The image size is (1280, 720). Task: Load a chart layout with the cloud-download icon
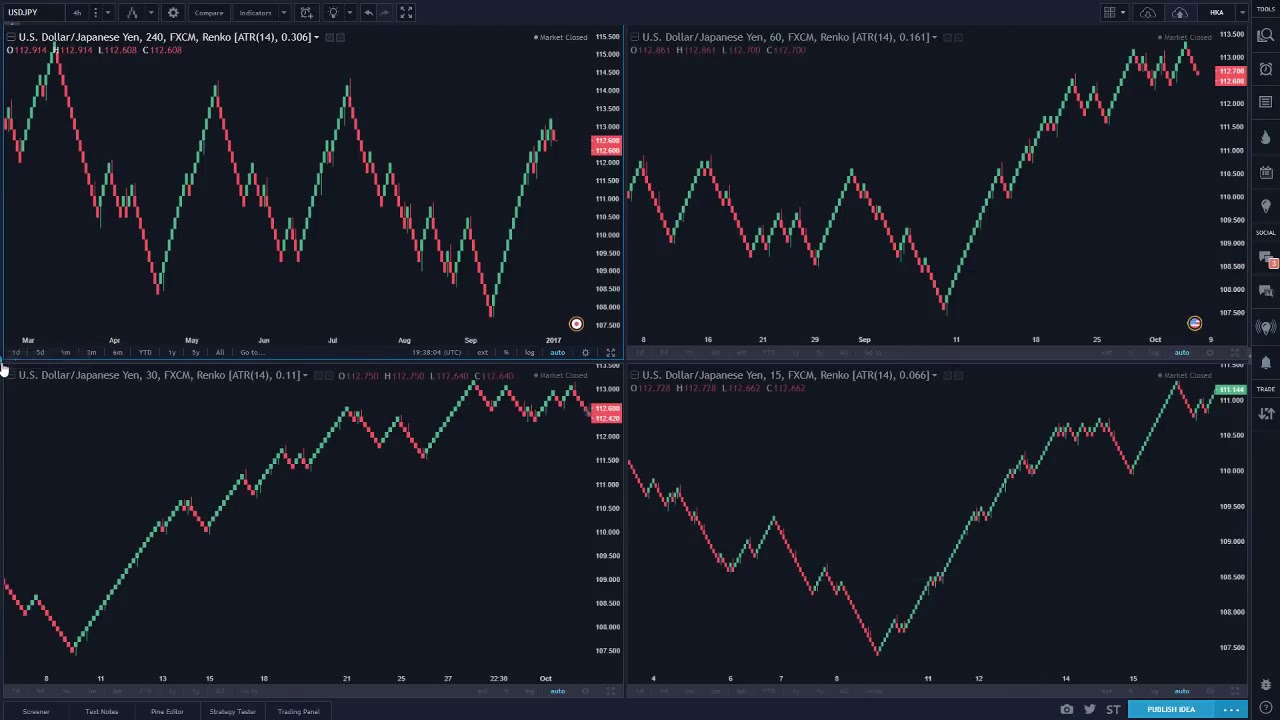[x=1148, y=13]
